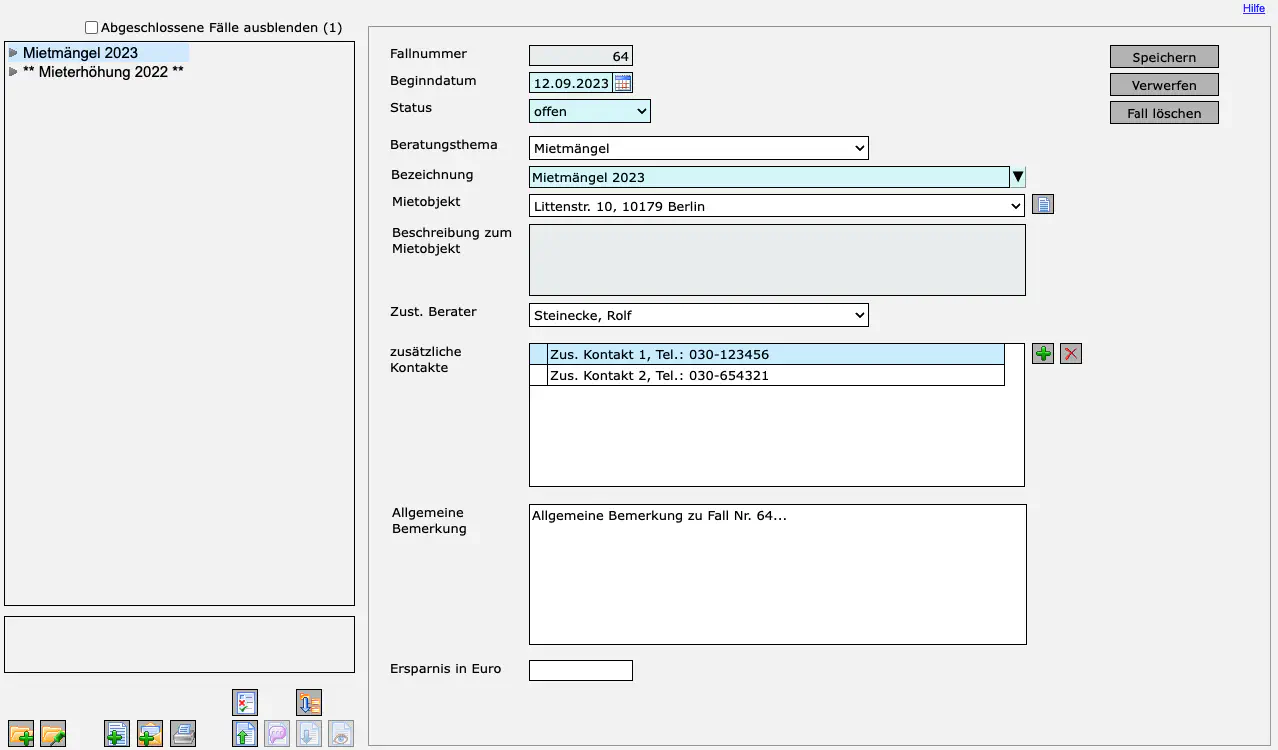Toggle 'Abgeschlossene Fälle ausblenden' checkbox

point(92,28)
